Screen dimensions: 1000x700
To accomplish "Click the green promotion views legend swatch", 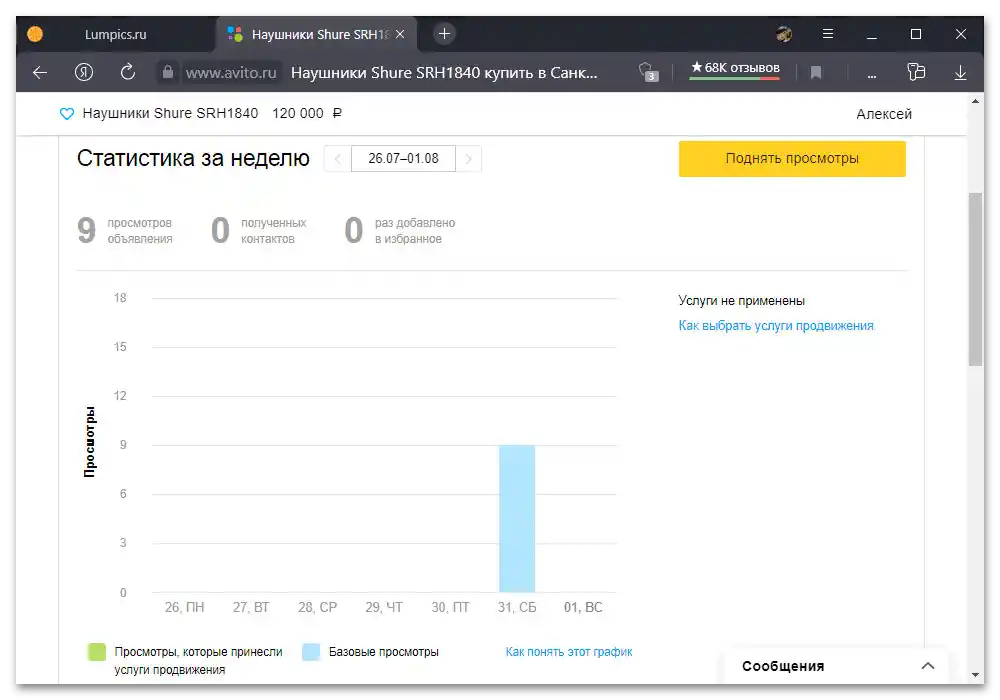I will click(x=97, y=652).
